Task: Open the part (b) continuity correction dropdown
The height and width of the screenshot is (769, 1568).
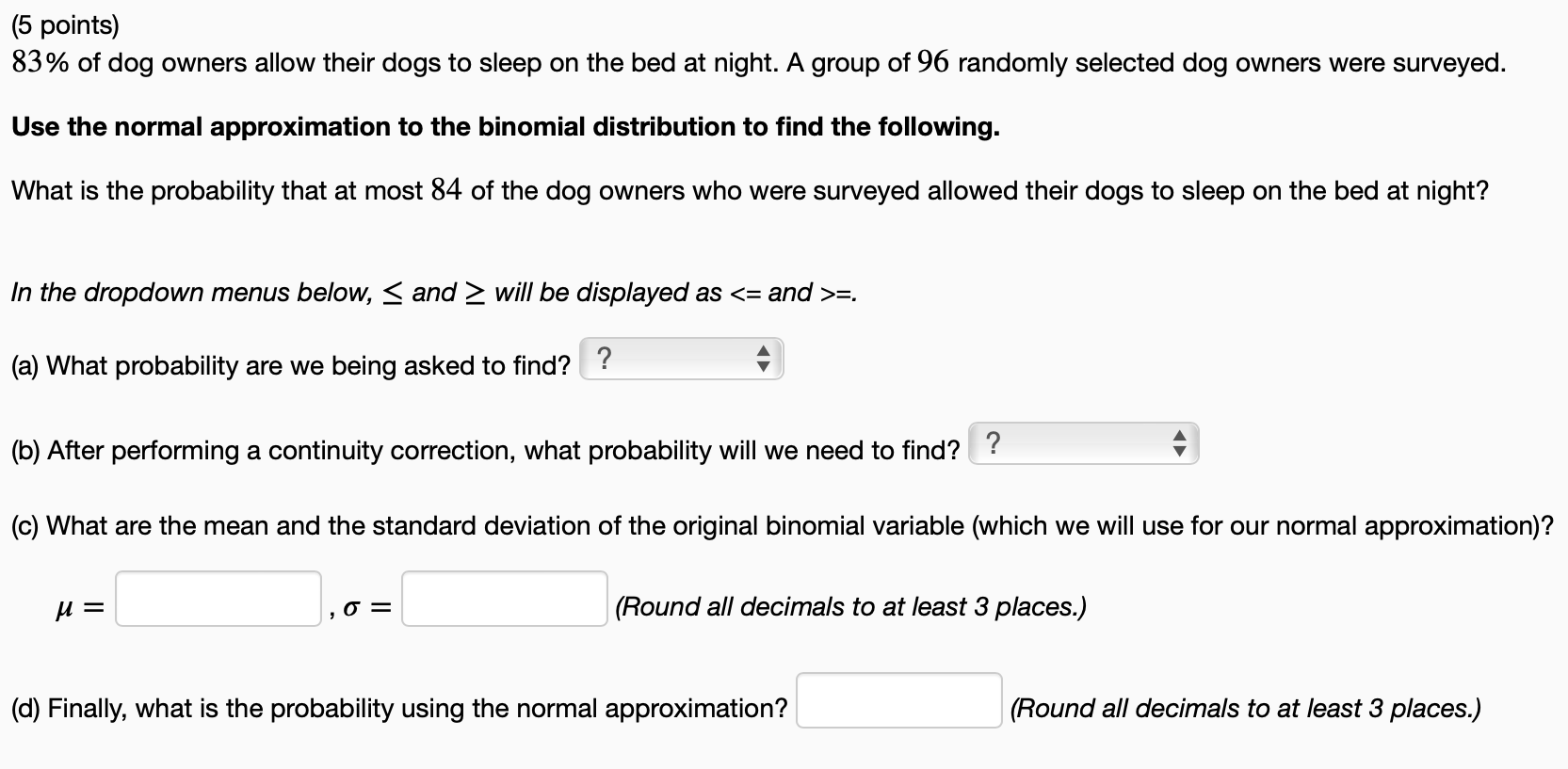Action: pos(1083,443)
